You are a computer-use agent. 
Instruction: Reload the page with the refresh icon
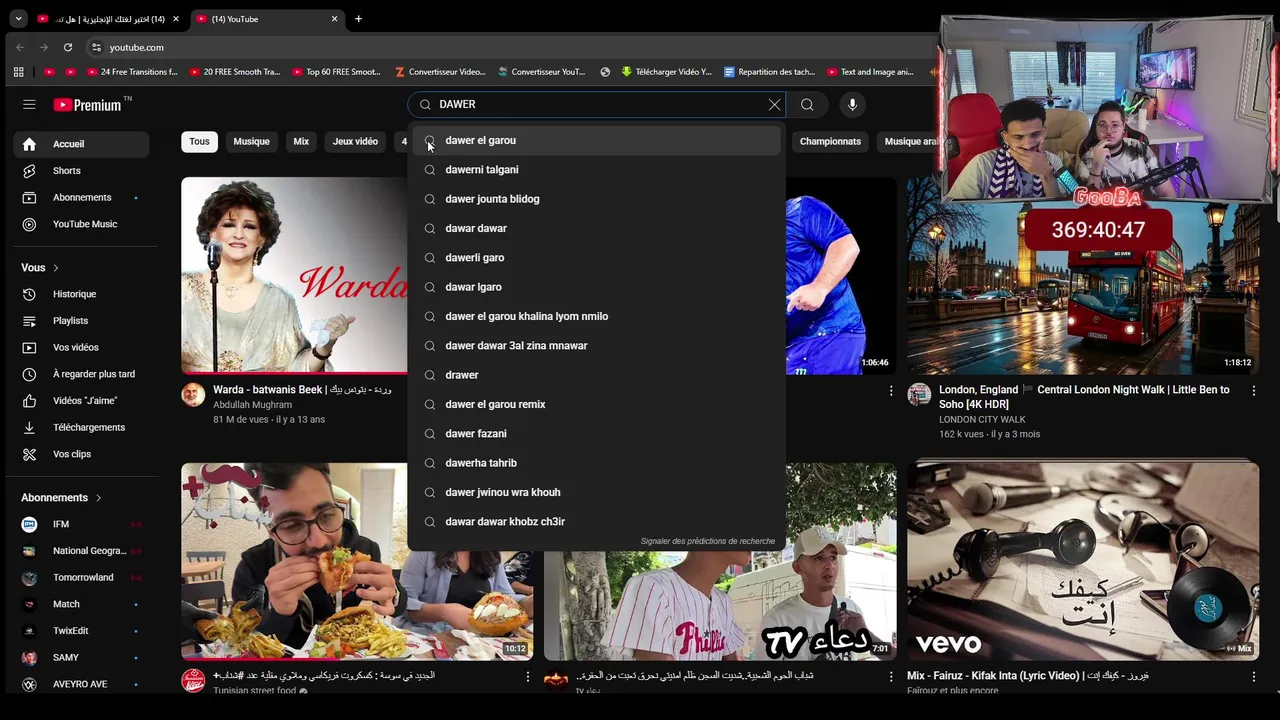tap(68, 47)
